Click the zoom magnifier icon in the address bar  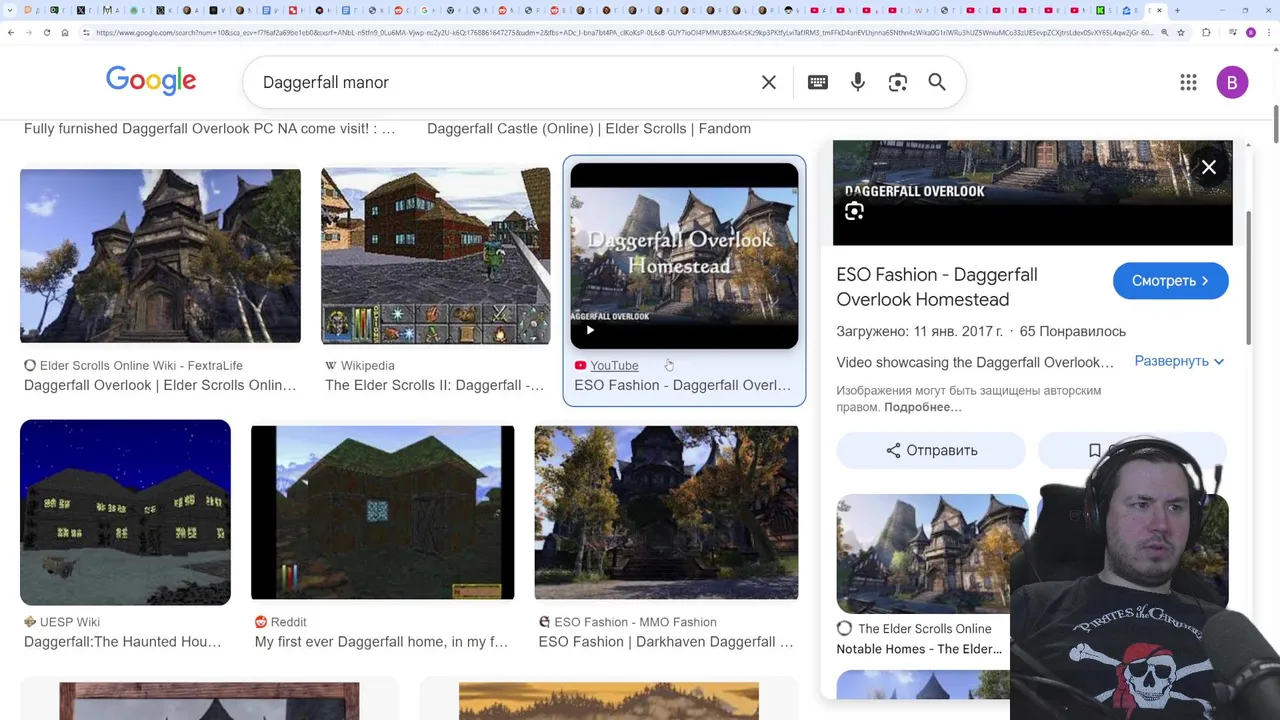1163,32
